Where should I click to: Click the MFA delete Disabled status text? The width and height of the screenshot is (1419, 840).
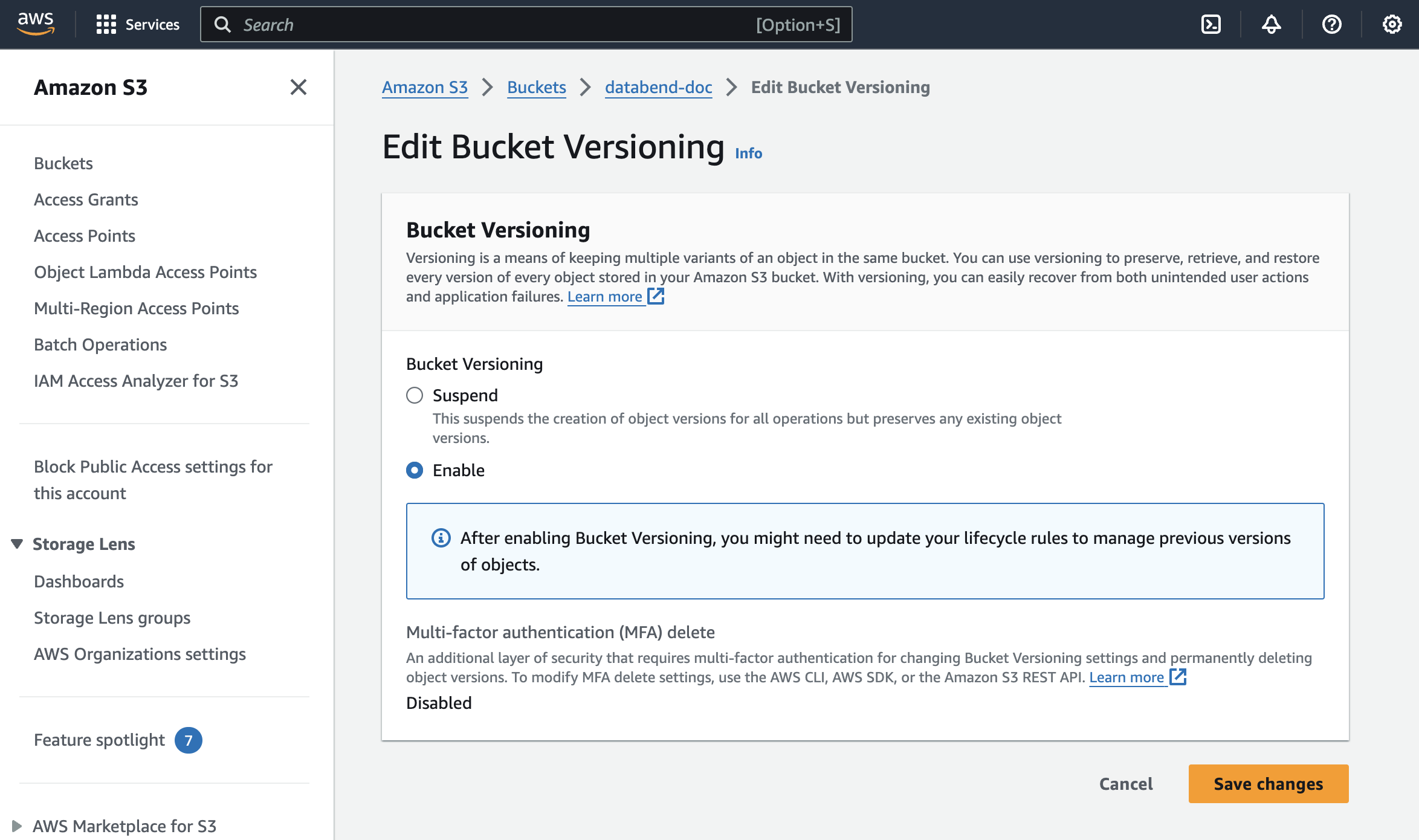tap(439, 703)
